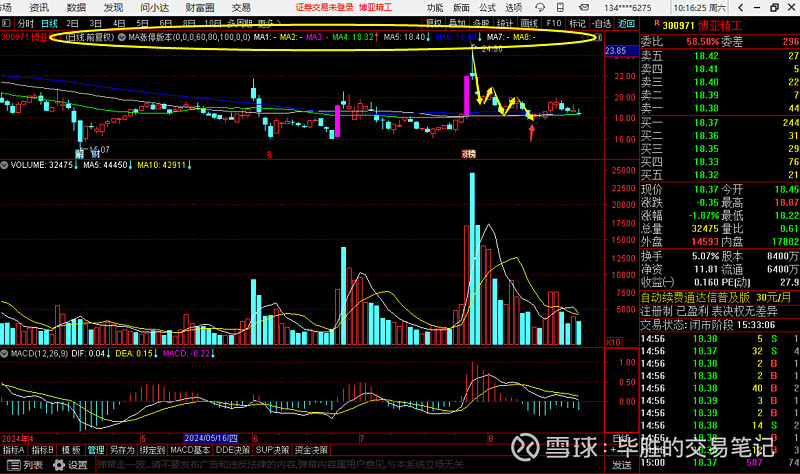Screen dimensions: 800x474
Task: Click the 证券交易未登录 login link
Action: pos(325,7)
